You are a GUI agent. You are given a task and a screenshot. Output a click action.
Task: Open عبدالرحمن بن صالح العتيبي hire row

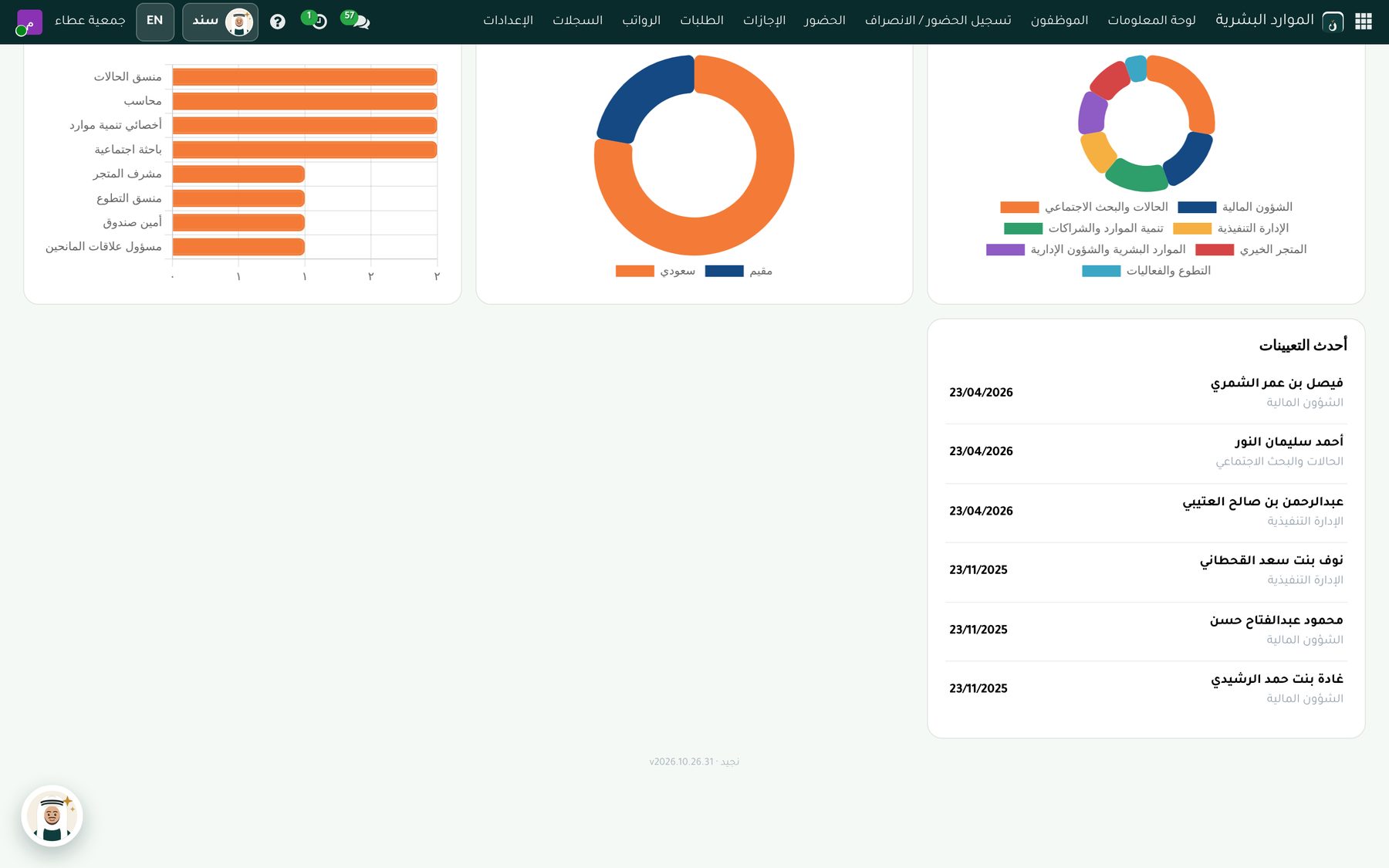click(x=1146, y=512)
